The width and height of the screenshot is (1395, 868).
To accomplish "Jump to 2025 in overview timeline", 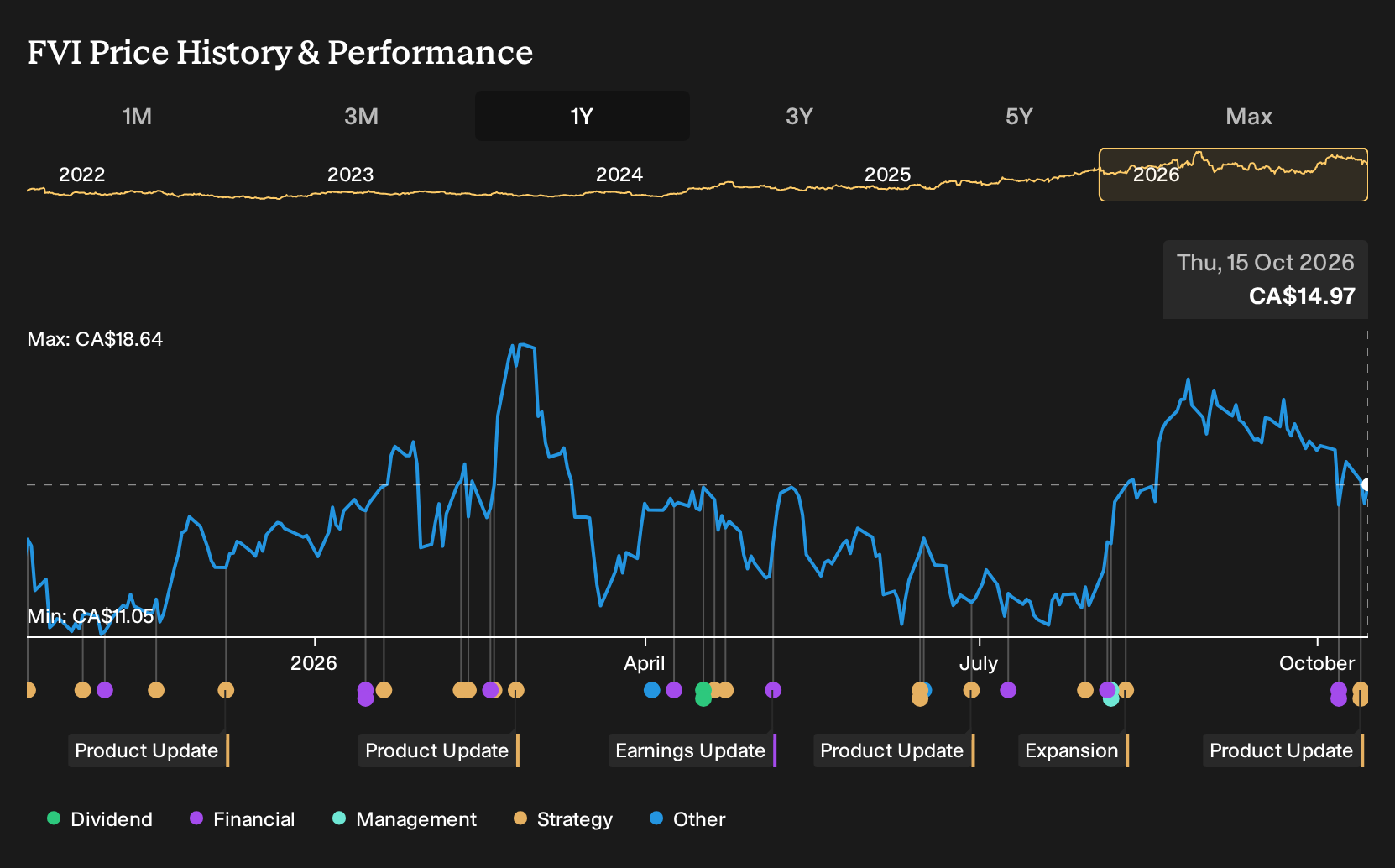I will pos(887,175).
